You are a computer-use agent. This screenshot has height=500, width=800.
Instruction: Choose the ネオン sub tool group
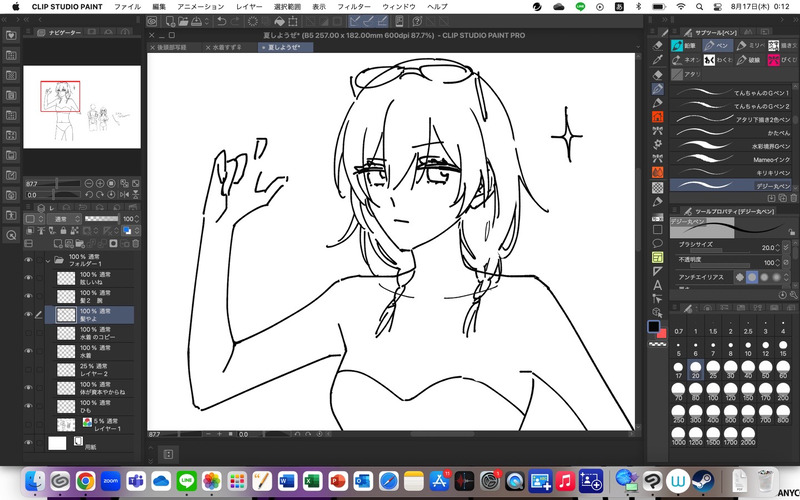tap(685, 60)
